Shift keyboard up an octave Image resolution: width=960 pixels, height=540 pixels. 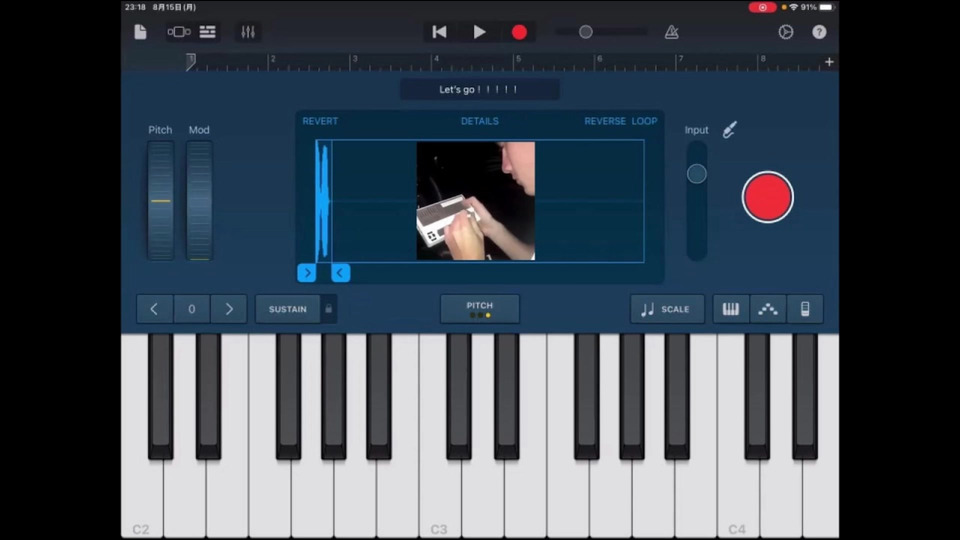(229, 309)
